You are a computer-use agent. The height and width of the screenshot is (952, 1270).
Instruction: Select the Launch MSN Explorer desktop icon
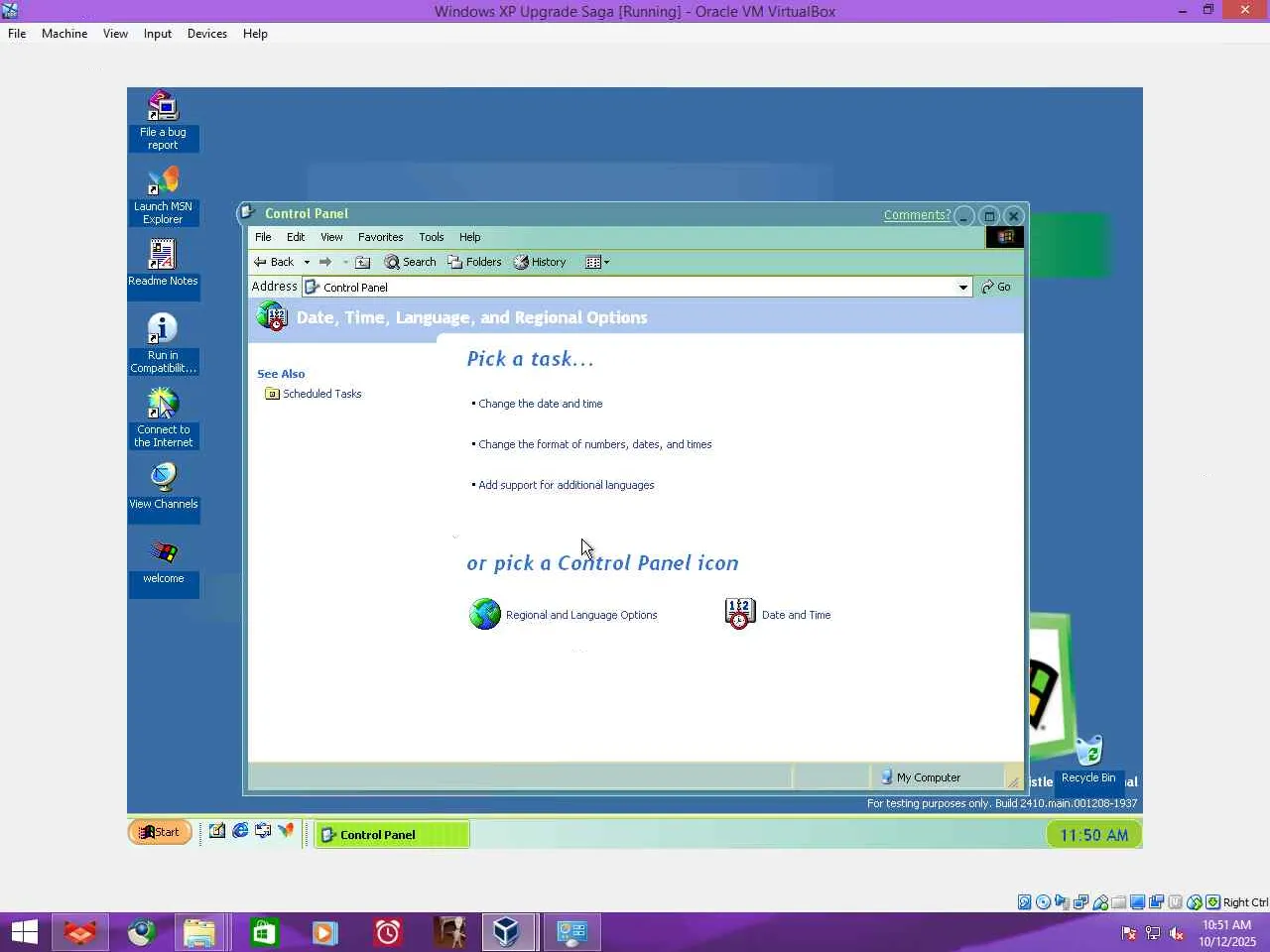point(163,195)
